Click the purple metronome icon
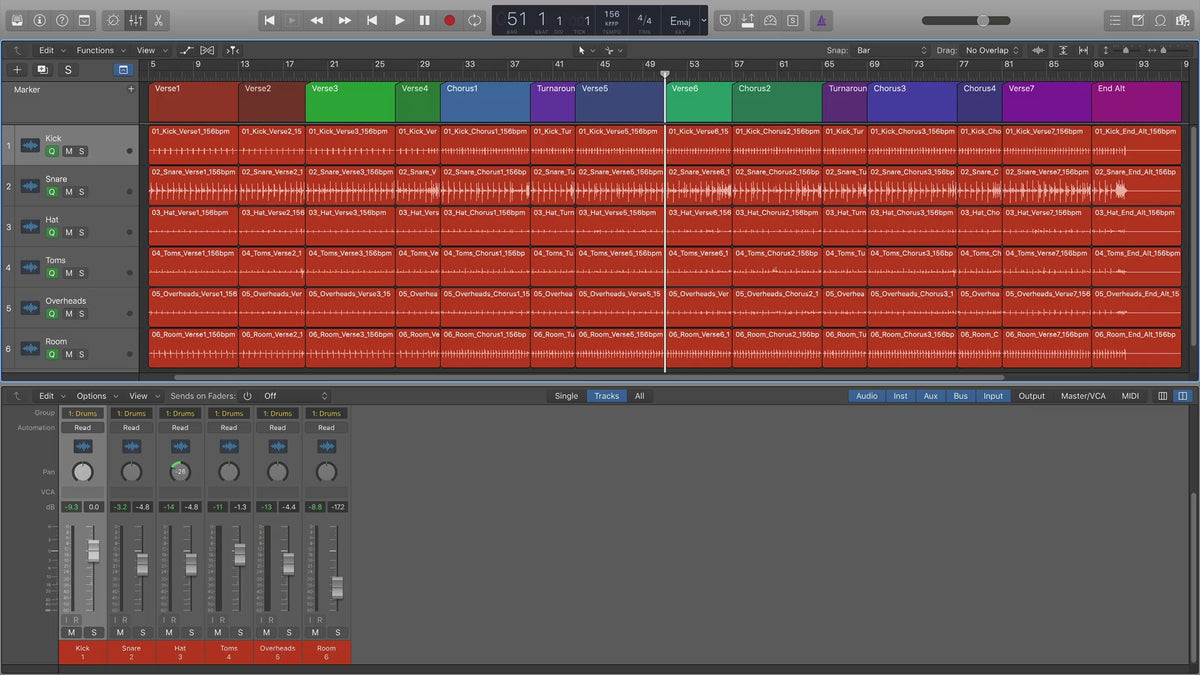The width and height of the screenshot is (1200, 675). pyautogui.click(x=821, y=20)
